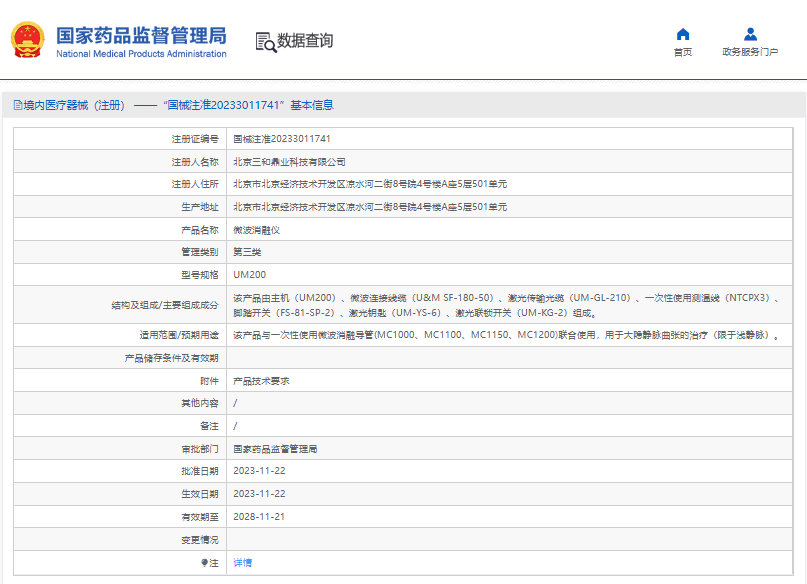Select the 2023-11-22 date in the 批准日期 row
This screenshot has width=807, height=584.
tap(259, 471)
